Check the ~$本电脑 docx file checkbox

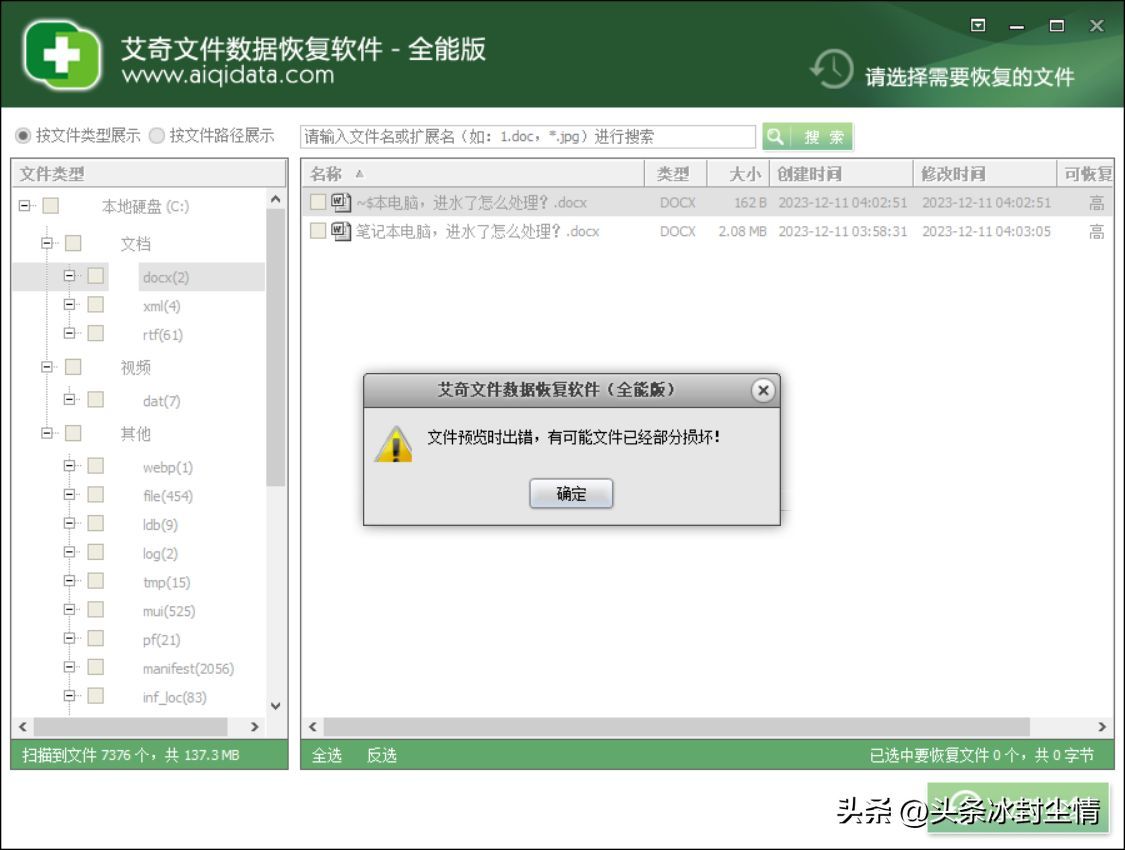[x=318, y=202]
